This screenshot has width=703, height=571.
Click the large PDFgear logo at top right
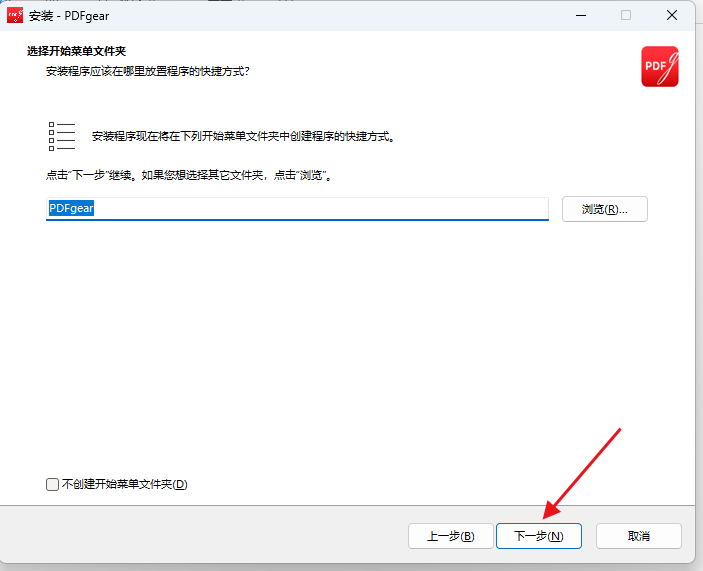coord(660,66)
